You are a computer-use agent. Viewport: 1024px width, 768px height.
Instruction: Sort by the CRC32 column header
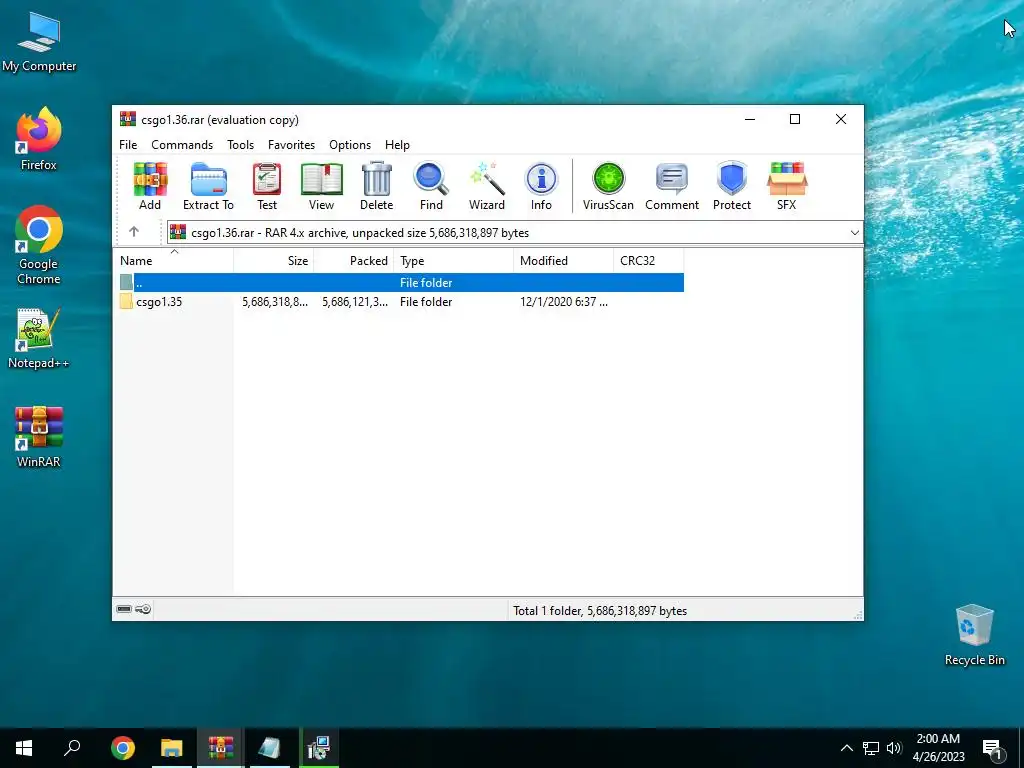pyautogui.click(x=648, y=261)
